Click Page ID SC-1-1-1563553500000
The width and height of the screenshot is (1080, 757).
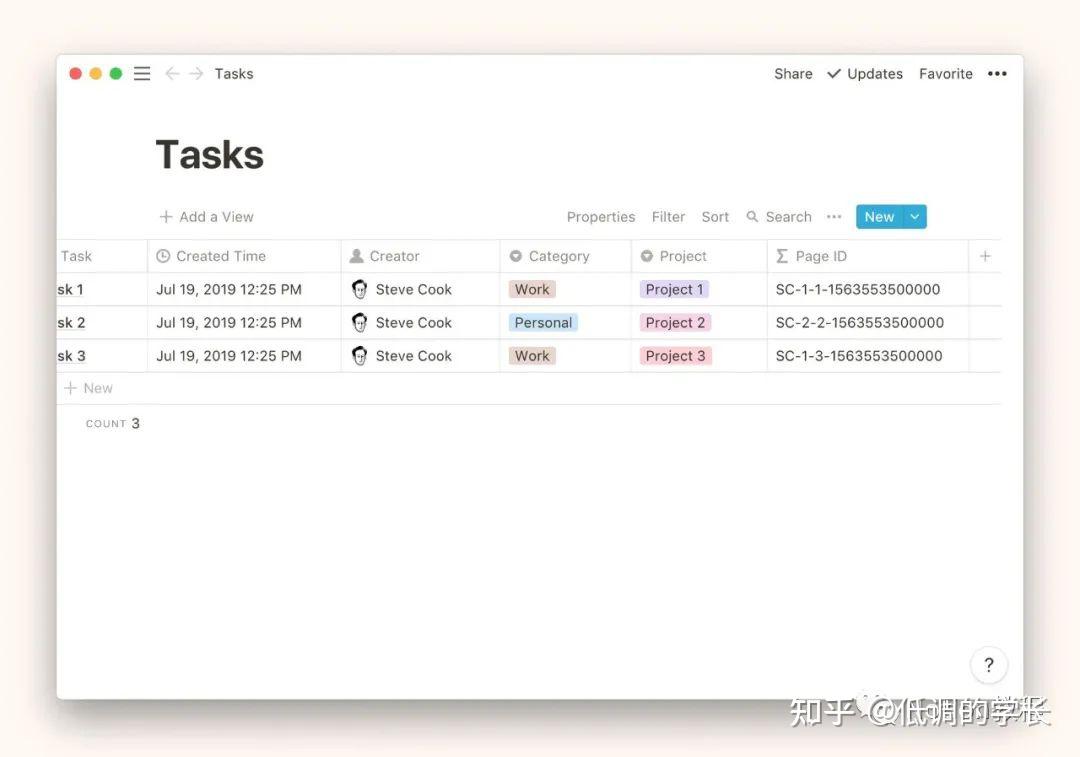tap(858, 289)
